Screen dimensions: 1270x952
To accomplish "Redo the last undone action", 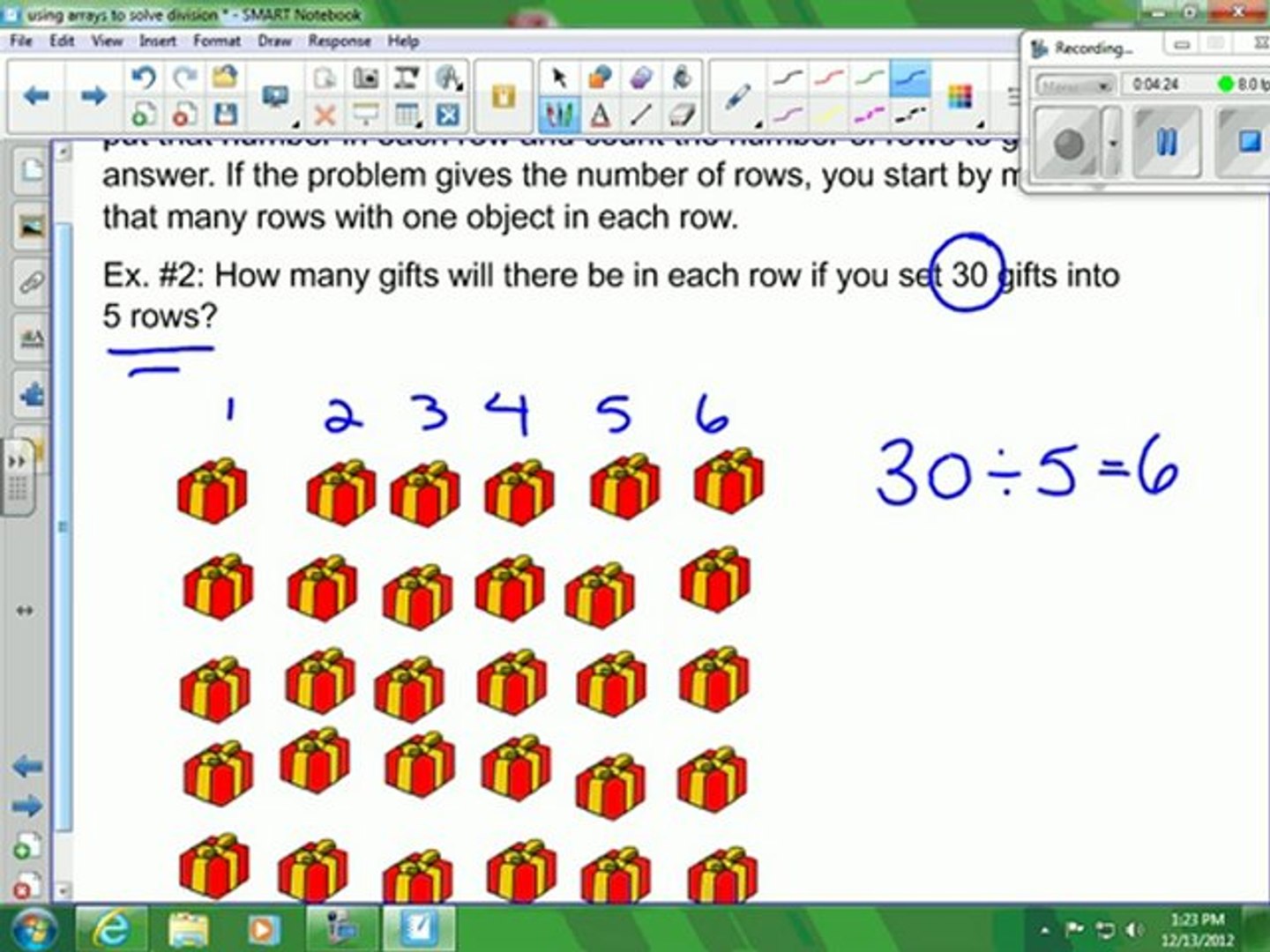I will click(x=184, y=78).
